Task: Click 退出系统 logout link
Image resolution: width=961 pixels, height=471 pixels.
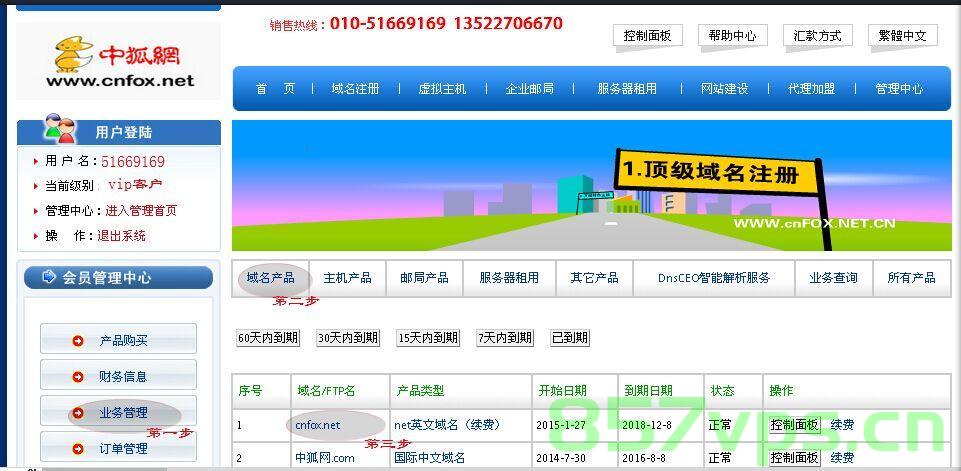Action: (121, 236)
